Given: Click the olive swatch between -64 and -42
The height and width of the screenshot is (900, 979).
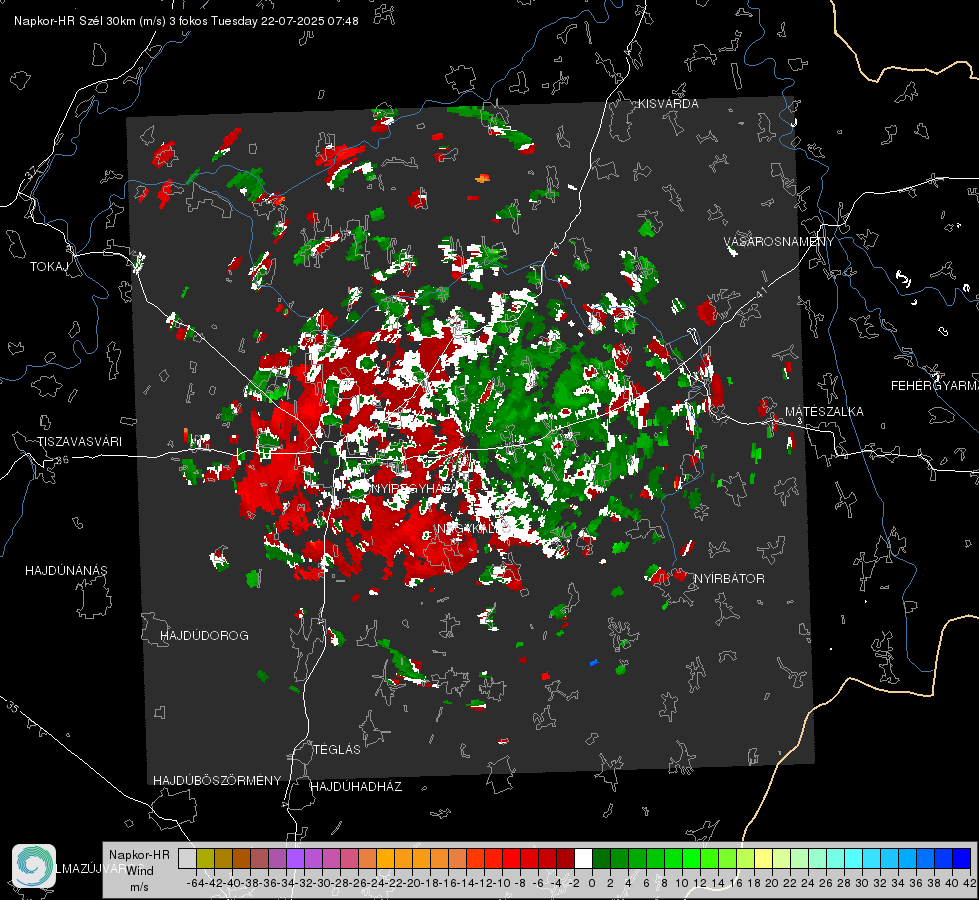Looking at the screenshot, I should (205, 858).
